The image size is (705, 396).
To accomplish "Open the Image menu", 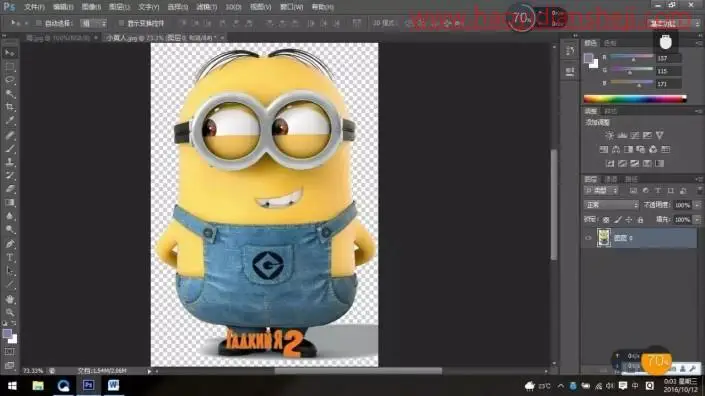I will (x=91, y=7).
